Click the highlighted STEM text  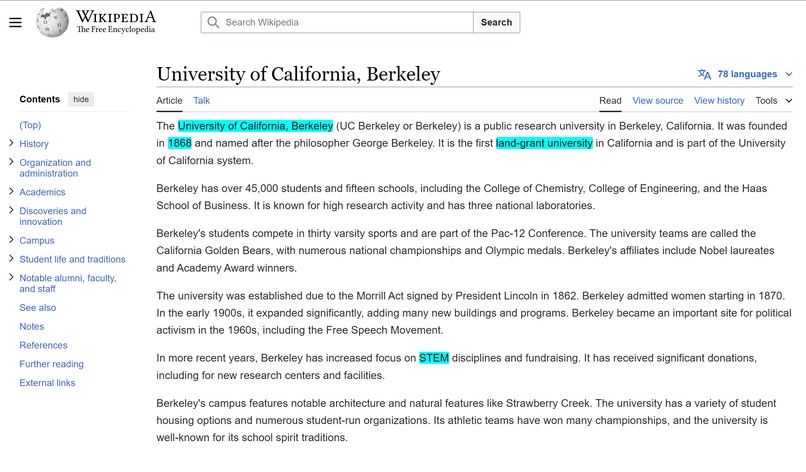[x=434, y=358]
